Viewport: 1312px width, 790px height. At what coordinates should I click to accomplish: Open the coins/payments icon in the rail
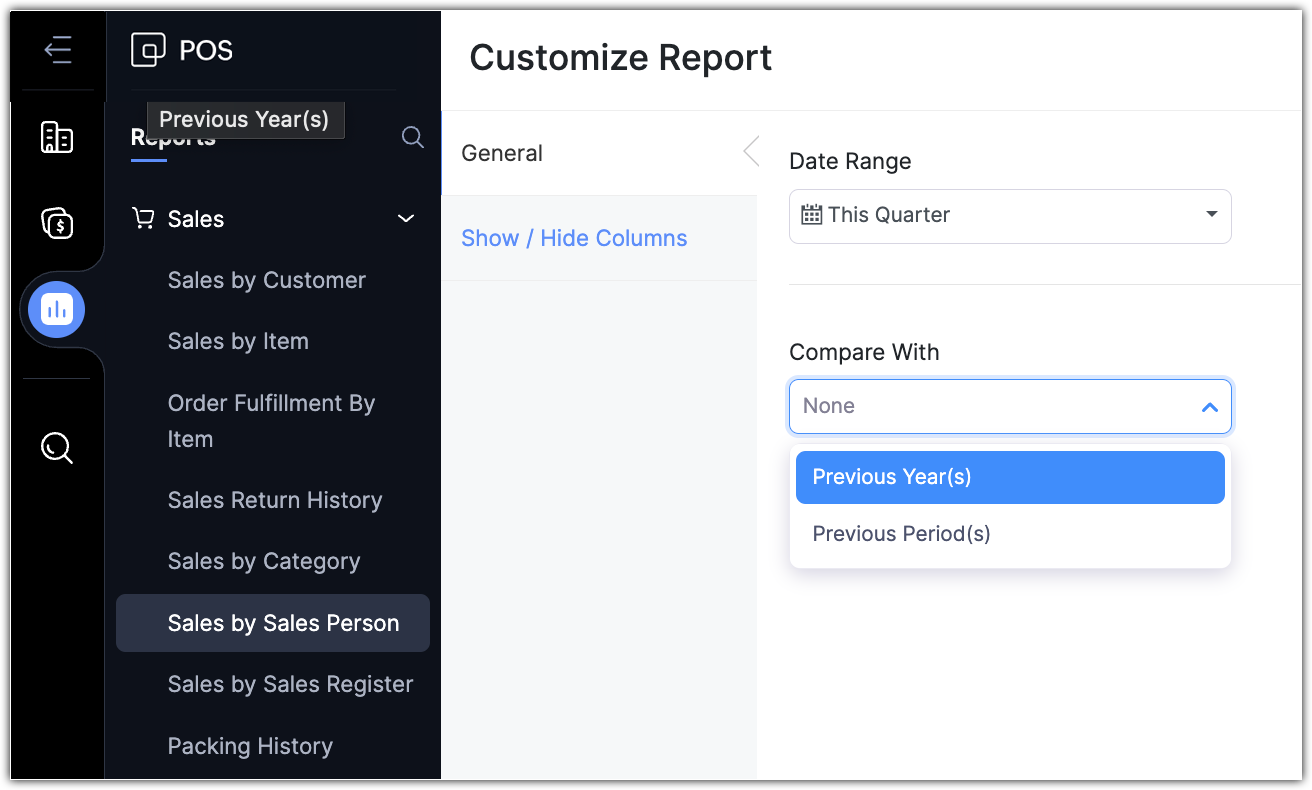tap(57, 222)
